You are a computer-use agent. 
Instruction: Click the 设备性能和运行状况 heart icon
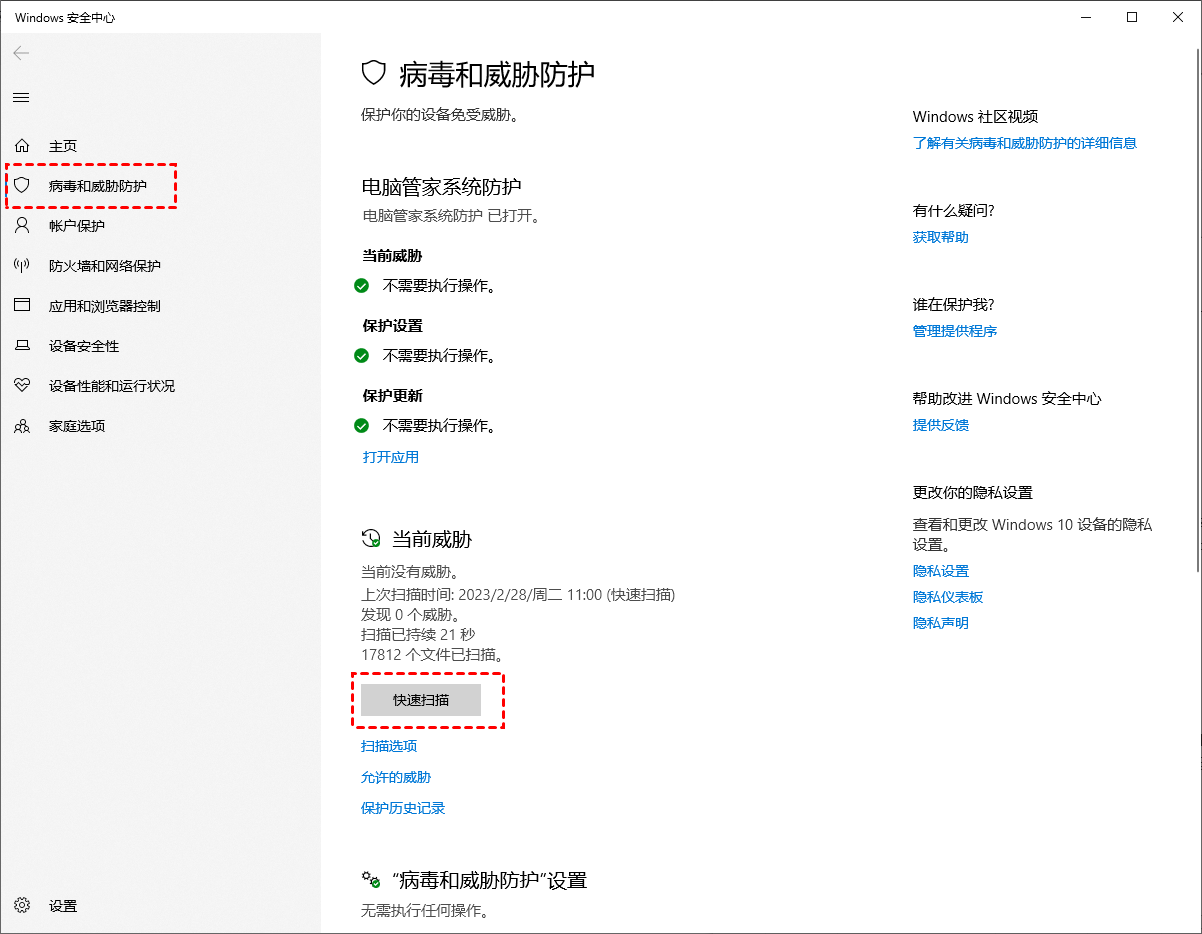[x=22, y=386]
